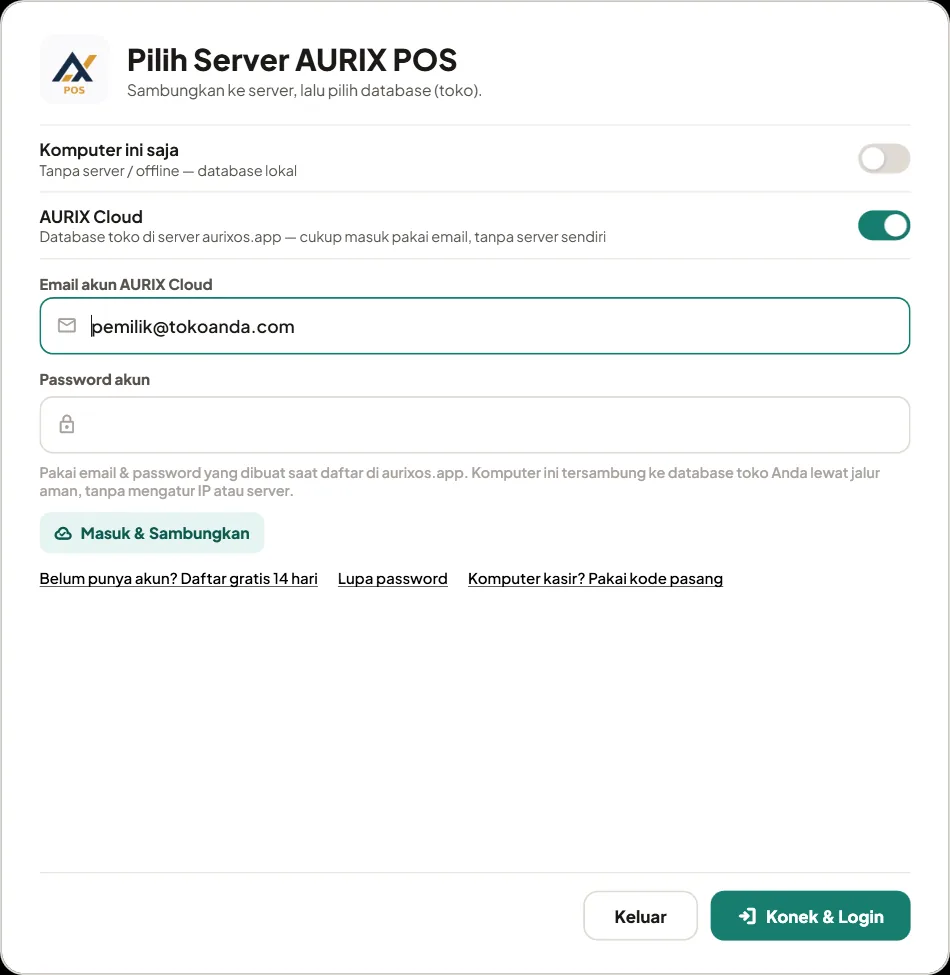
Task: Focus the Password akun input field
Action: (474, 425)
